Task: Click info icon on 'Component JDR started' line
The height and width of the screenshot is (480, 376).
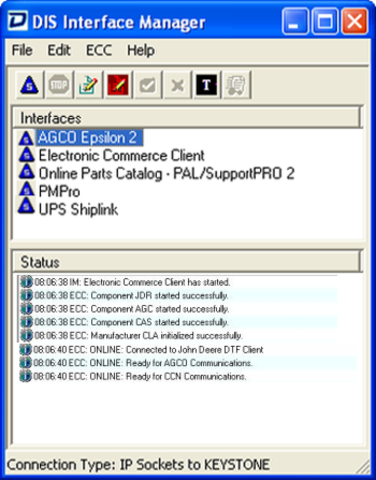Action: pyautogui.click(x=26, y=295)
